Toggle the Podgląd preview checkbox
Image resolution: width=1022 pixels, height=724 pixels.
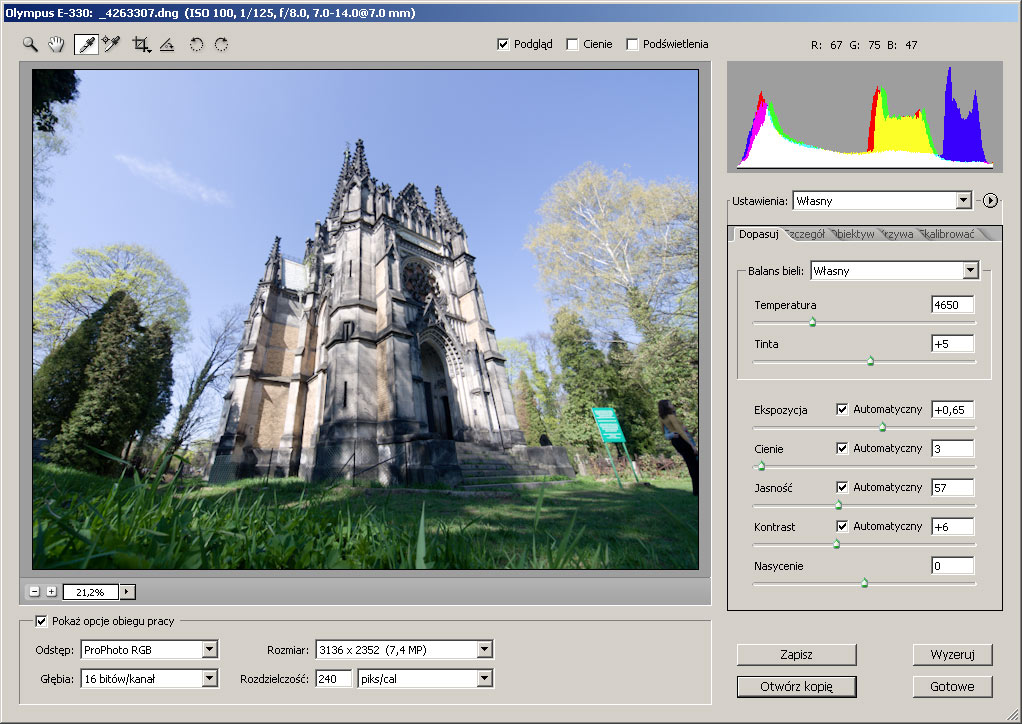pyautogui.click(x=503, y=45)
